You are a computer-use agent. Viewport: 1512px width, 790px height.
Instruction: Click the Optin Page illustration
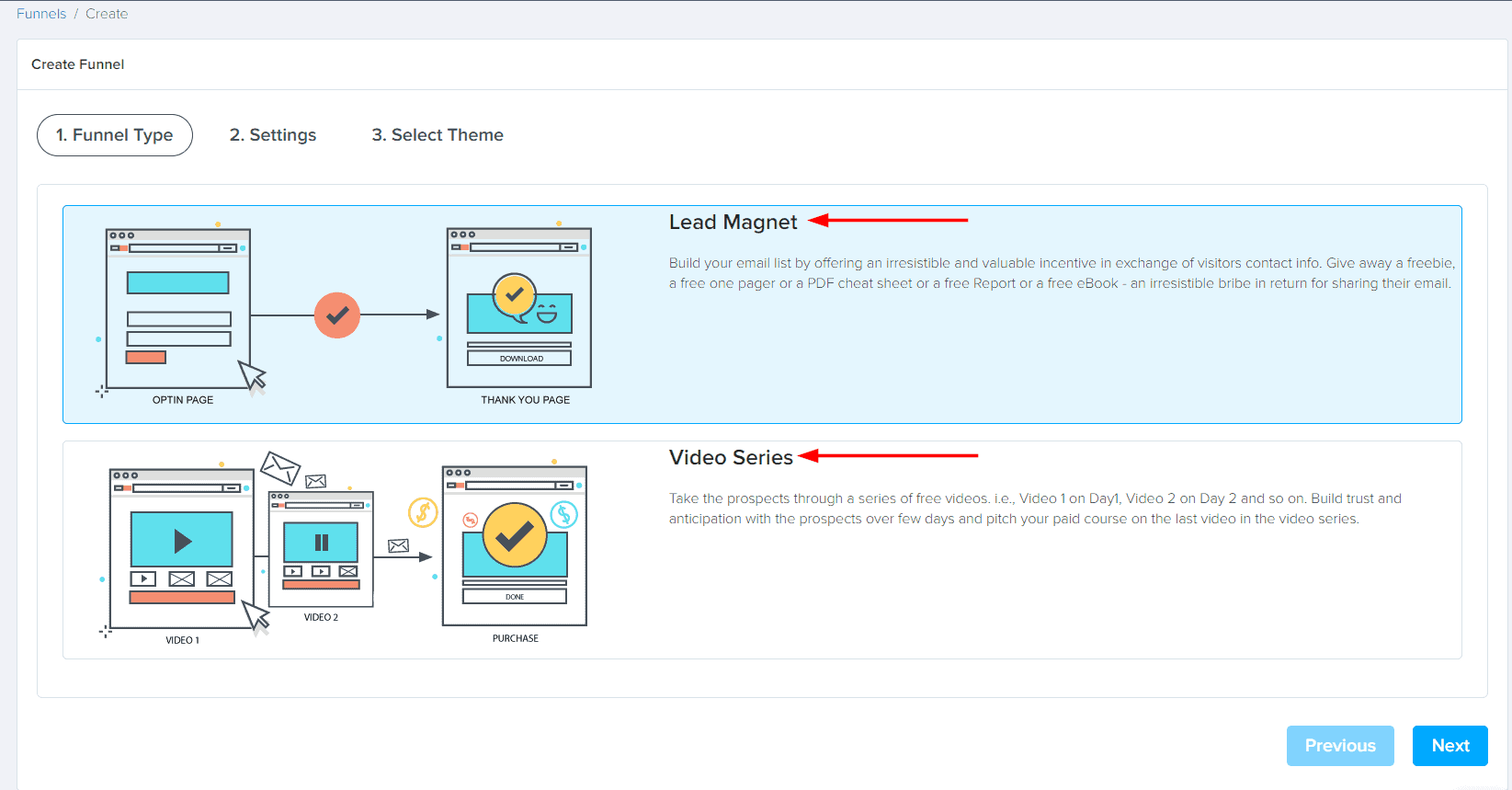click(x=178, y=309)
